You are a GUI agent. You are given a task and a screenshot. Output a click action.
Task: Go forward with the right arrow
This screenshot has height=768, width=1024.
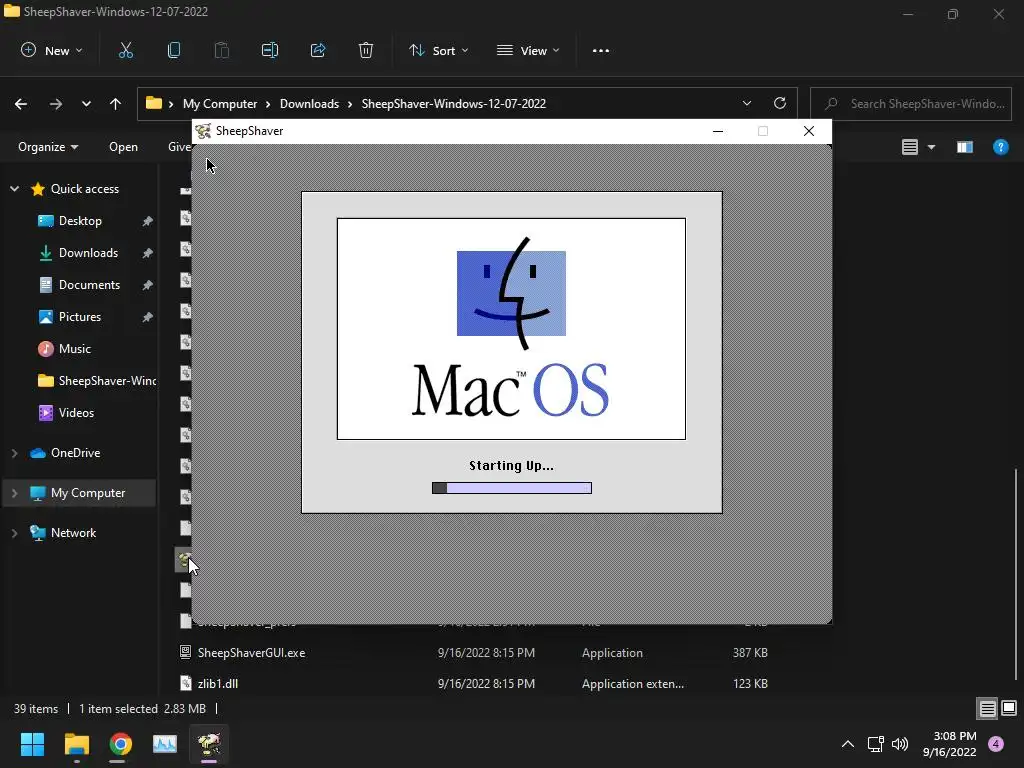[x=56, y=104]
